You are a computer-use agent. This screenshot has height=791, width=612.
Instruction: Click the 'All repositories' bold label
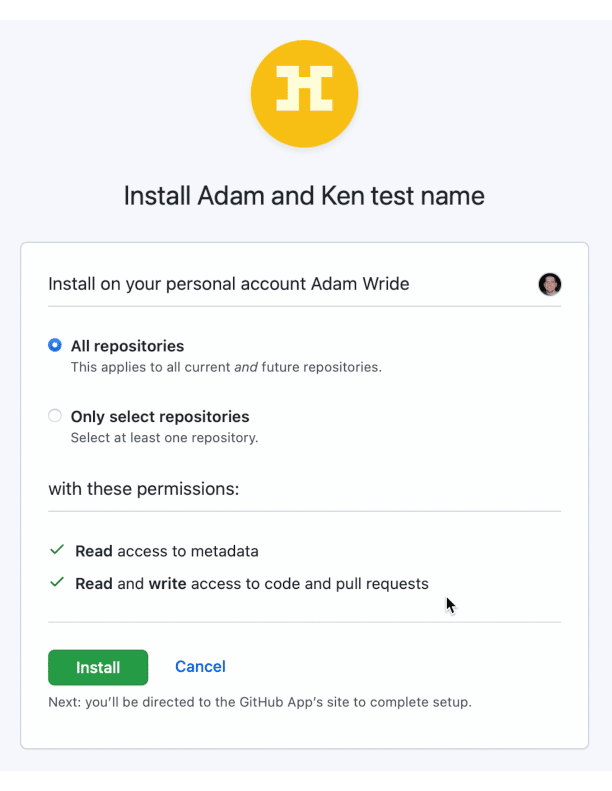click(127, 346)
